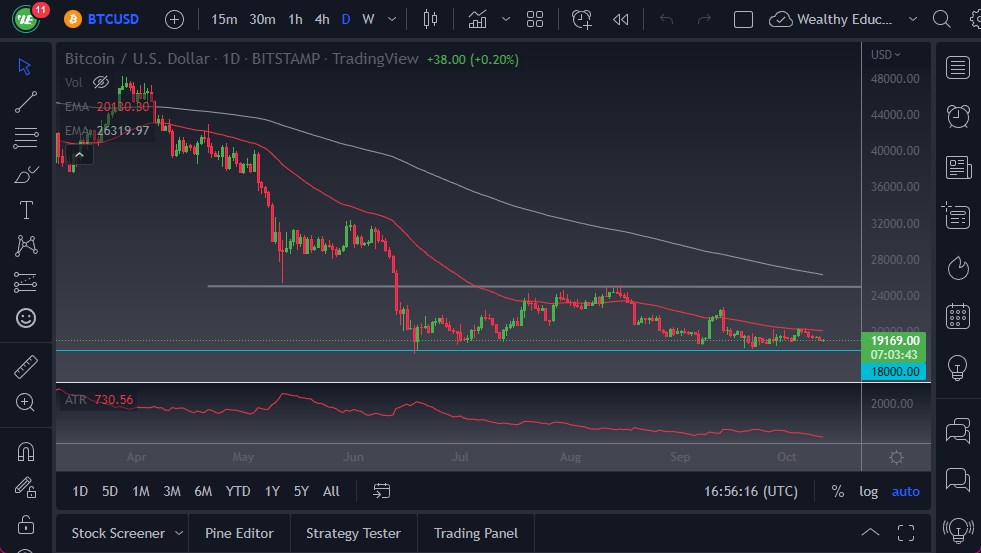Toggle the auto scale option
Screen dimensions: 981x553
[905, 491]
